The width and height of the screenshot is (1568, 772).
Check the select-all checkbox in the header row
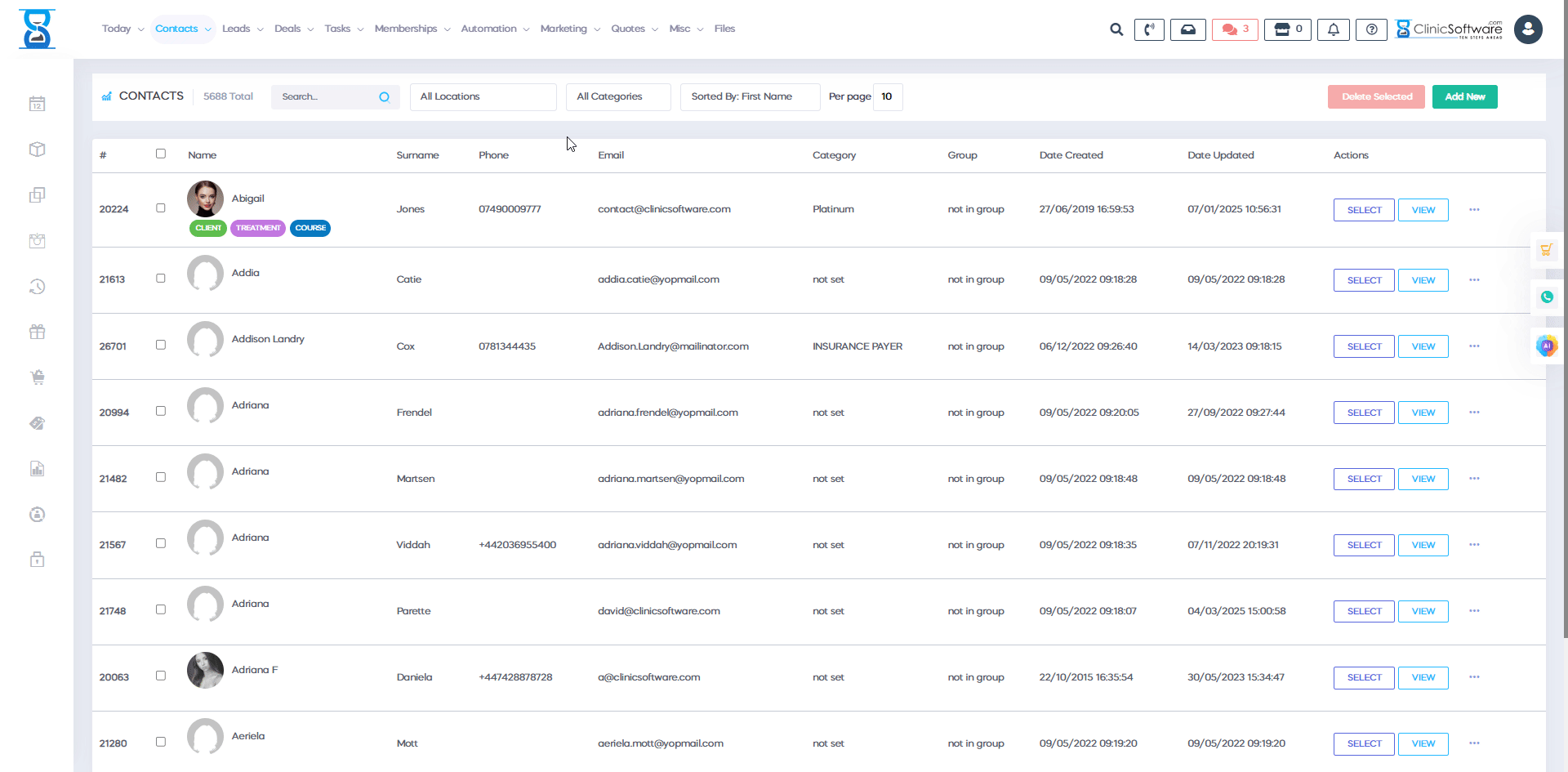point(161,154)
